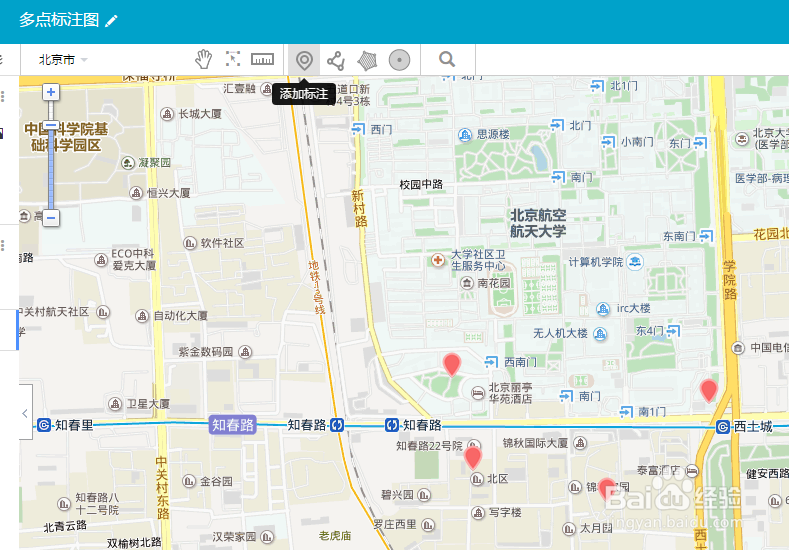Click the ECO中科爱克大厦 building icon
The height and width of the screenshot is (550, 789).
click(101, 260)
